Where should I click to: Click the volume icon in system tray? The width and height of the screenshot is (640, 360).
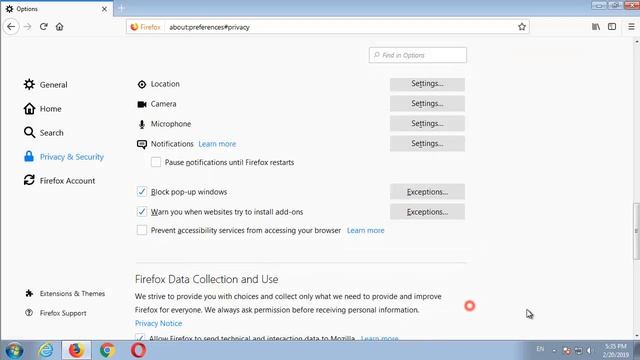[589, 350]
